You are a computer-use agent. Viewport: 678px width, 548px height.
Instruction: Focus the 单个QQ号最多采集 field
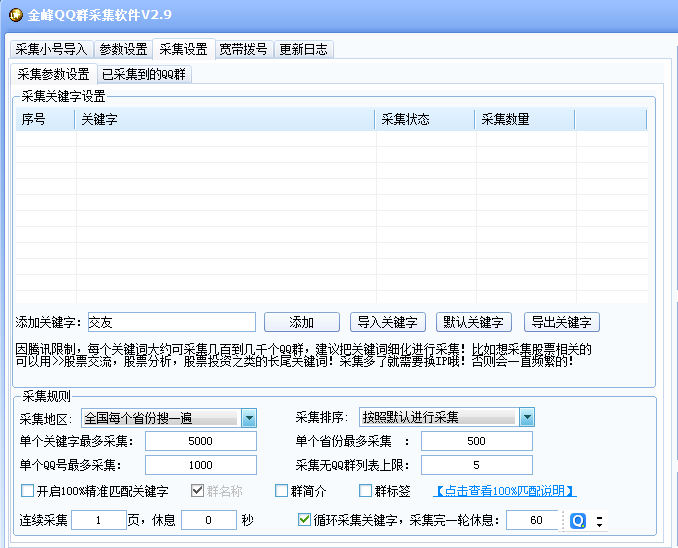pyautogui.click(x=201, y=465)
